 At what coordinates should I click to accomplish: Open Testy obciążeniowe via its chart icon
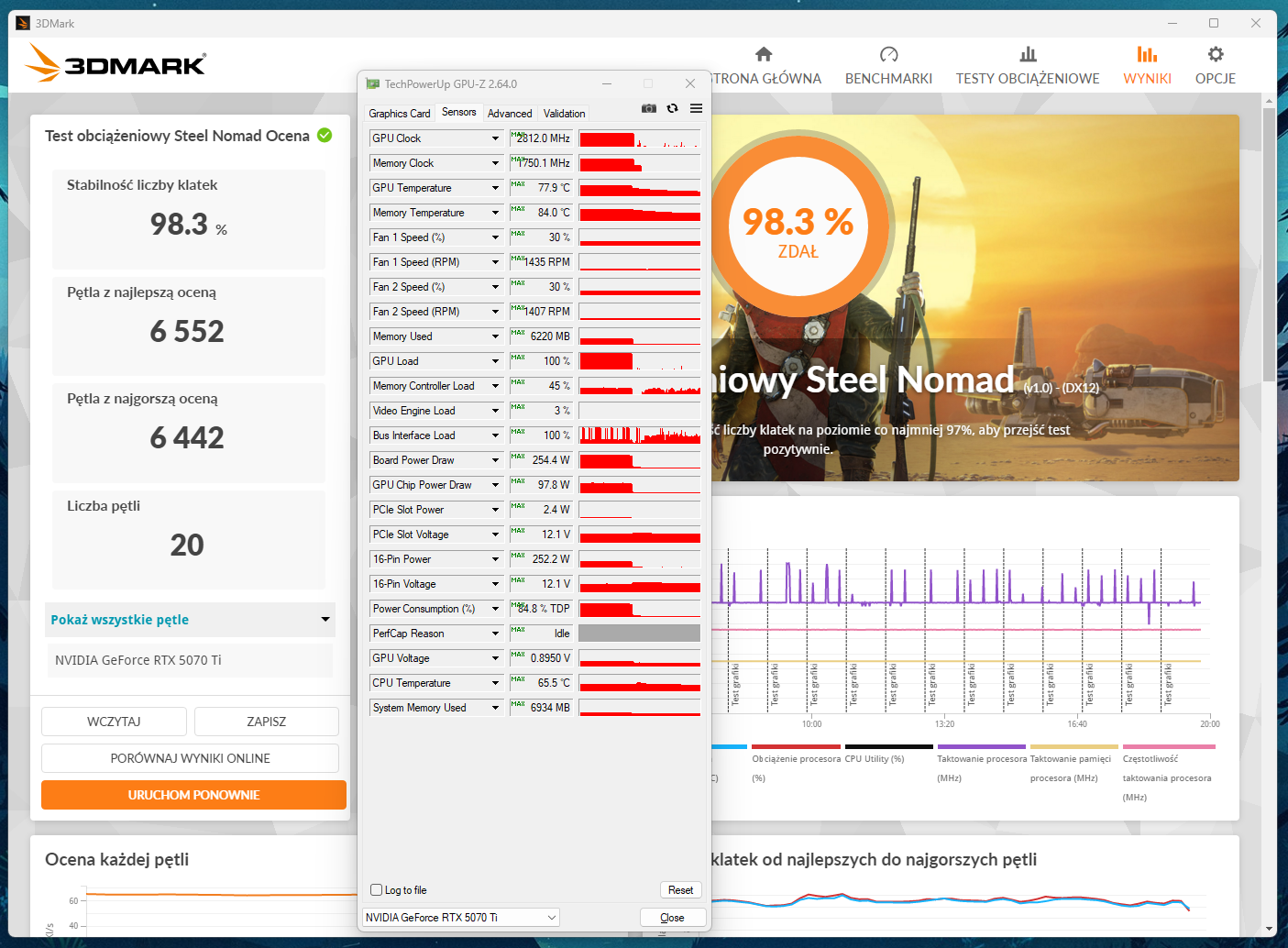(1028, 55)
